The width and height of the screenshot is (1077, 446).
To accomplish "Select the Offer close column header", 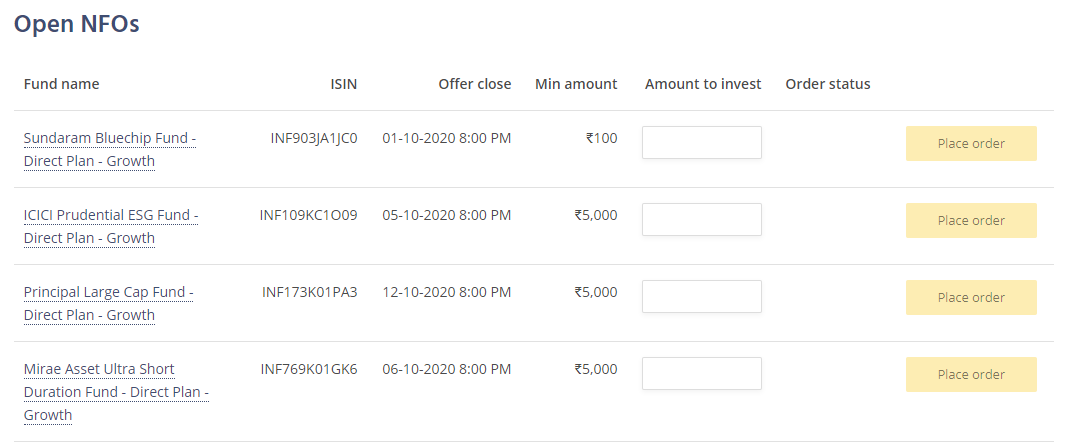I will [x=474, y=84].
